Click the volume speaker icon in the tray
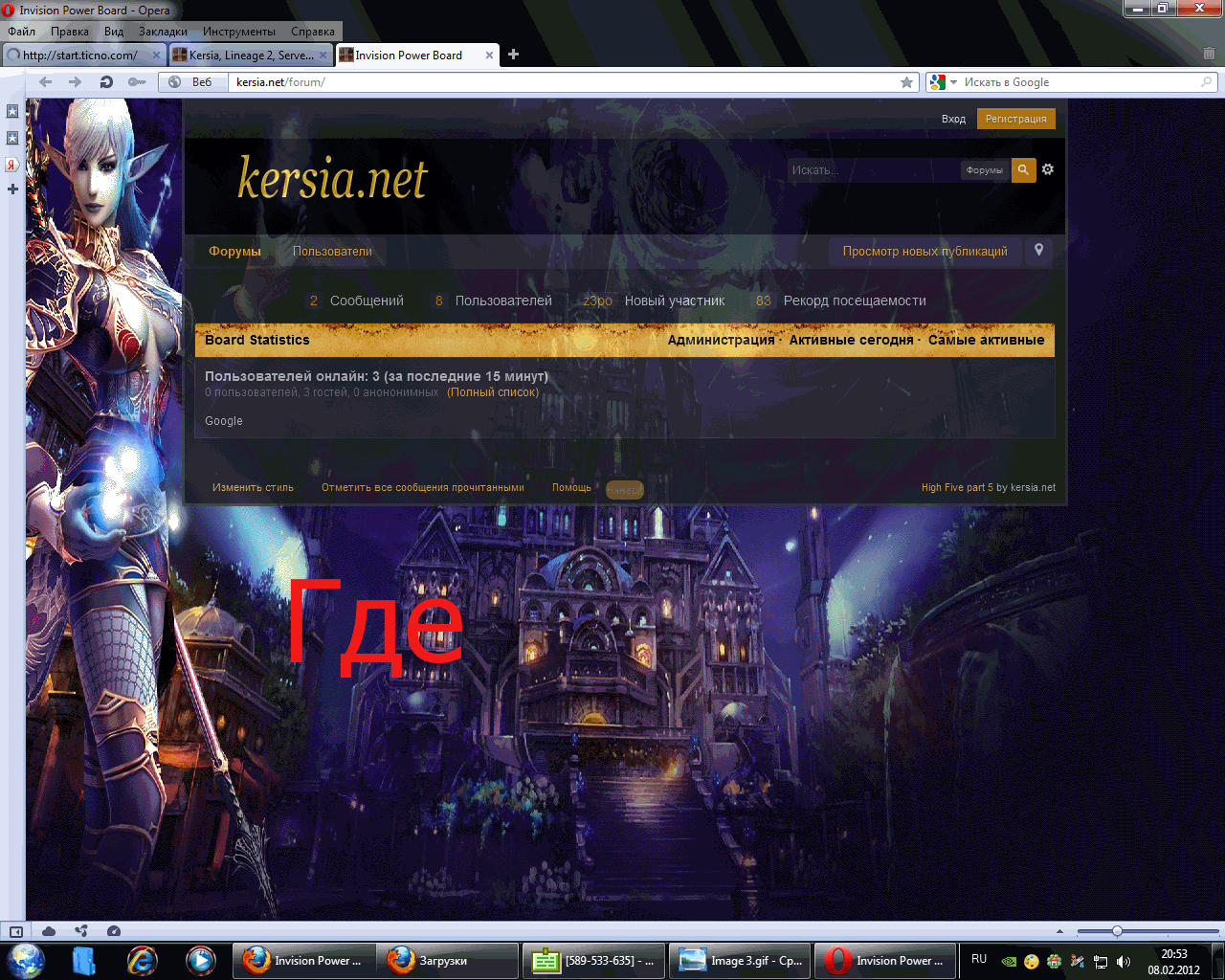 click(1124, 961)
